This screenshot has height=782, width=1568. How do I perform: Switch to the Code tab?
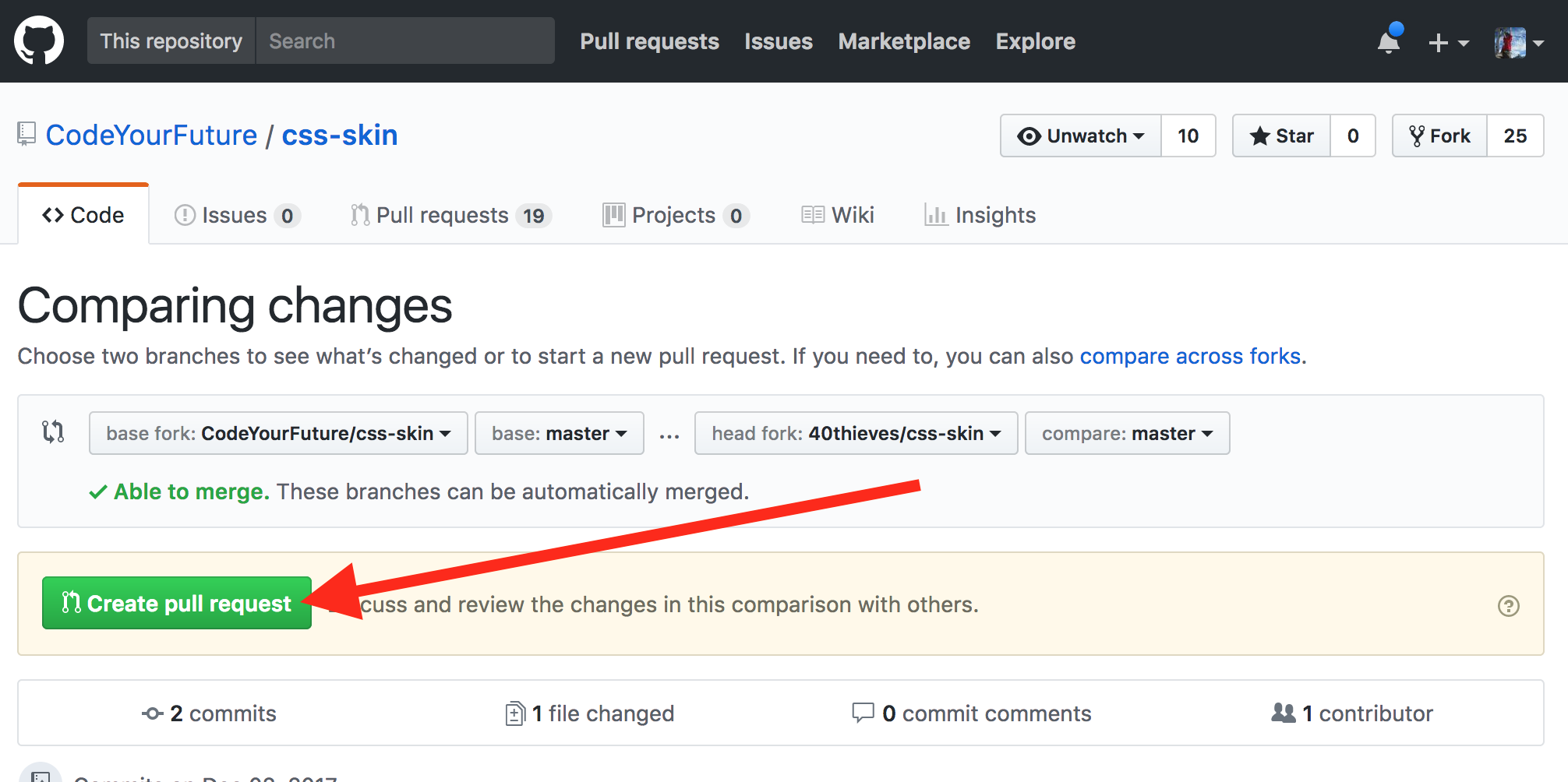tap(83, 215)
